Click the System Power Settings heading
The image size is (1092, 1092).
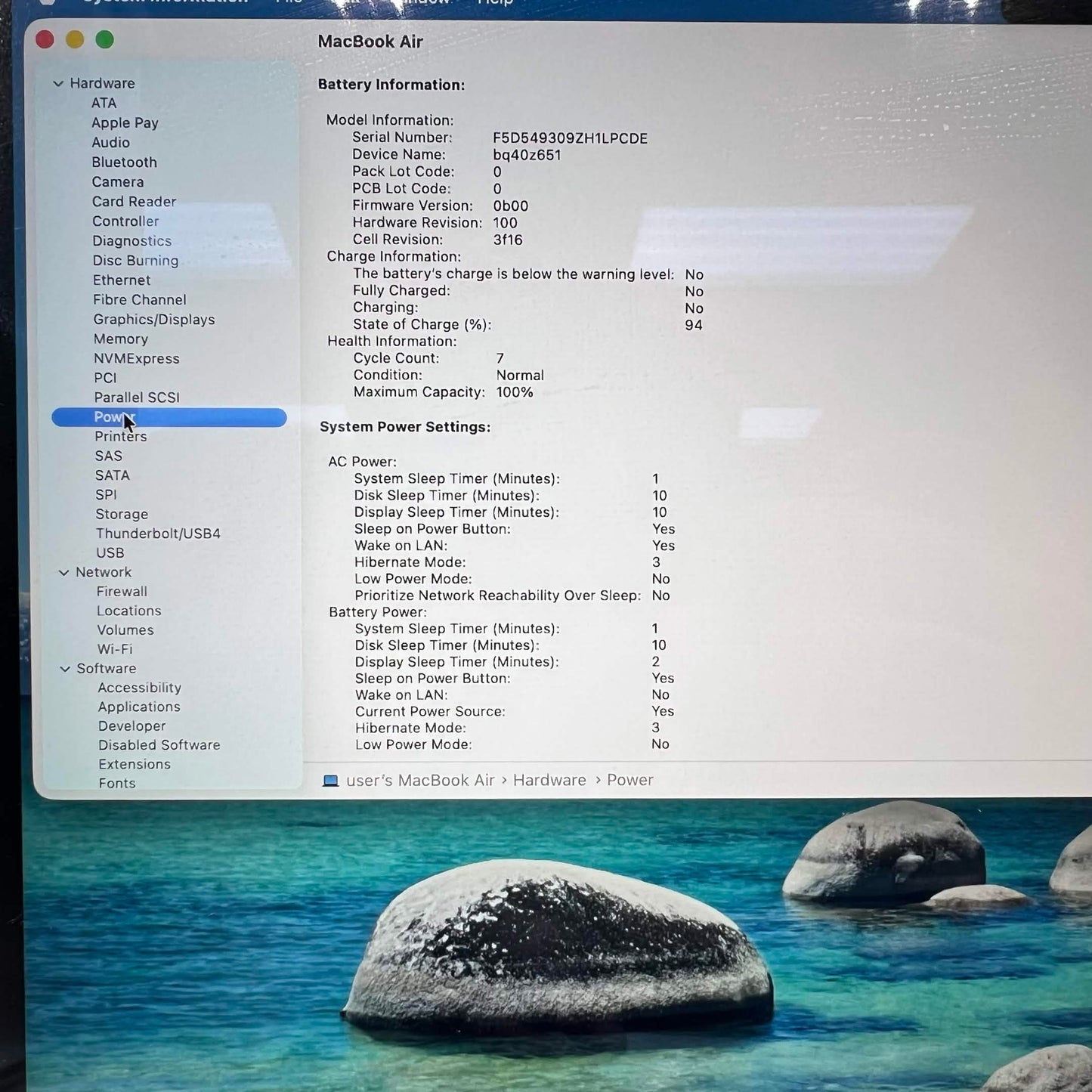click(404, 427)
